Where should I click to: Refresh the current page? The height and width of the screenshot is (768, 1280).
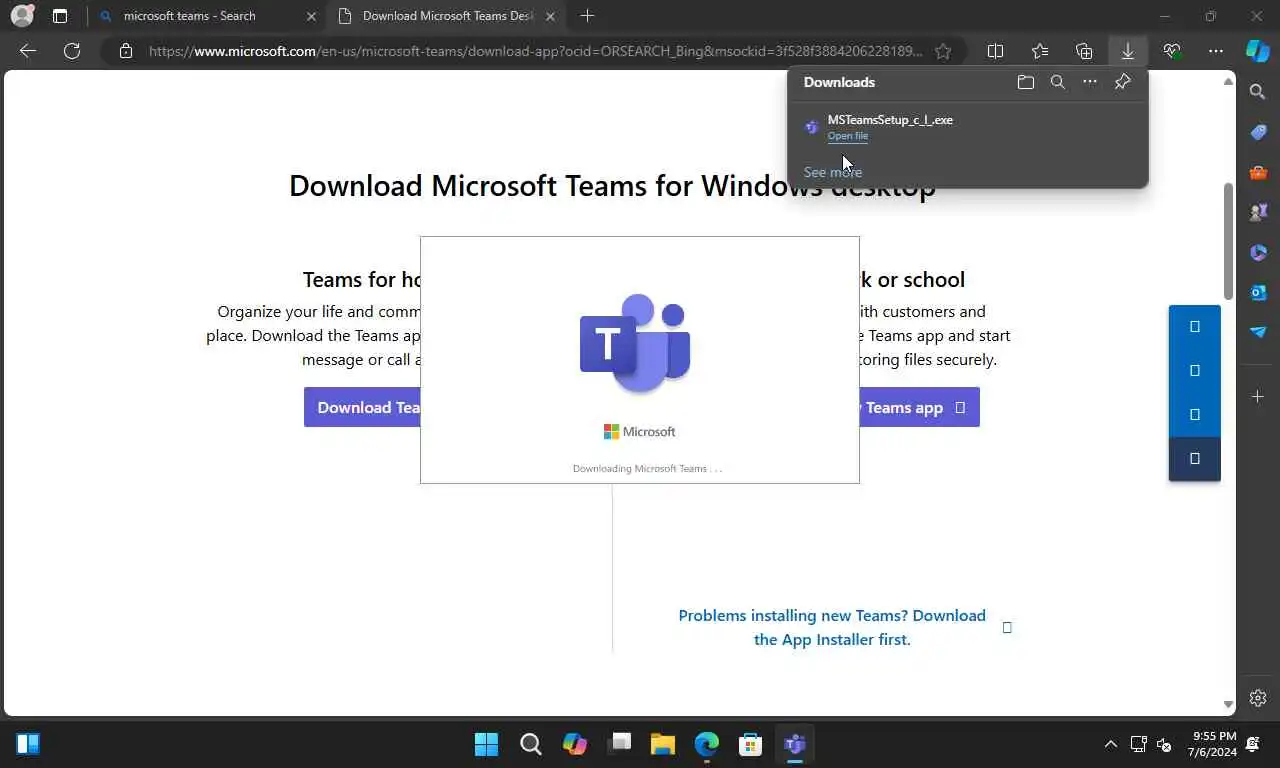tap(72, 51)
